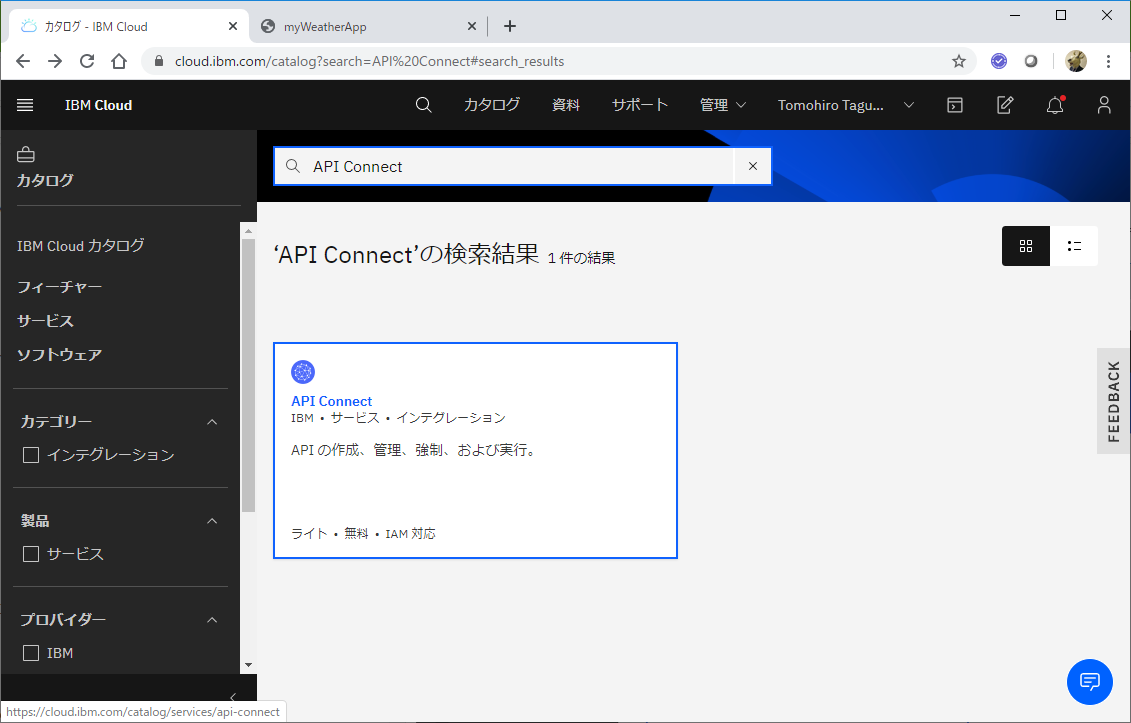Open the browser home page icon
This screenshot has height=723, width=1131.
coord(119,61)
